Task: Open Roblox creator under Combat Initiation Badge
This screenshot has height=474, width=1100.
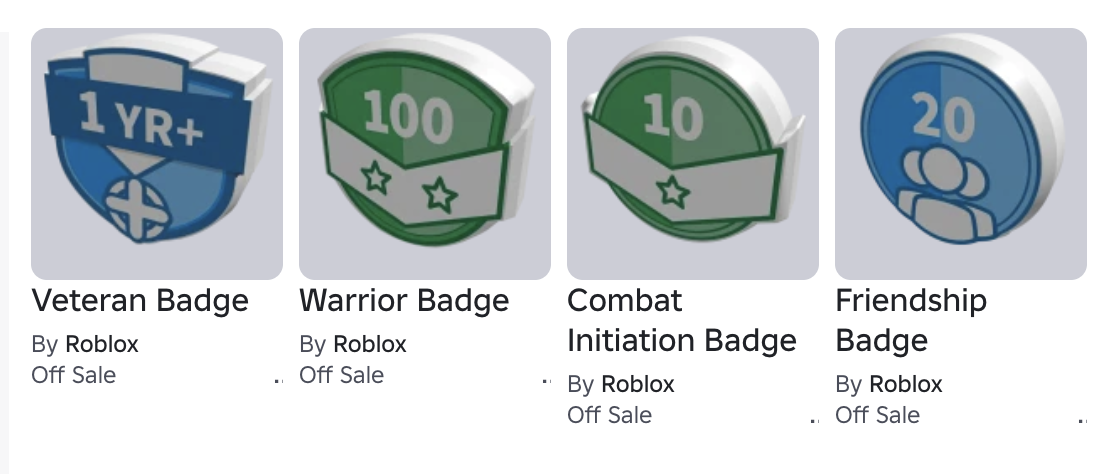Action: coord(638,384)
